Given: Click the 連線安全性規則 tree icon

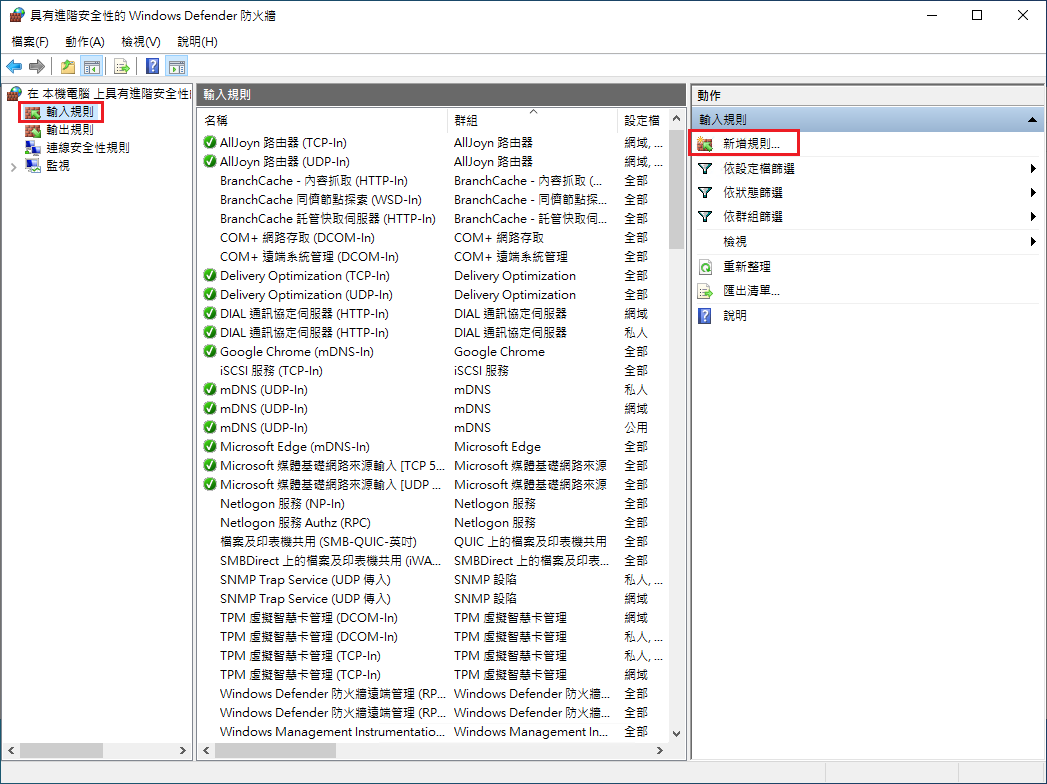Looking at the screenshot, I should tap(33, 148).
